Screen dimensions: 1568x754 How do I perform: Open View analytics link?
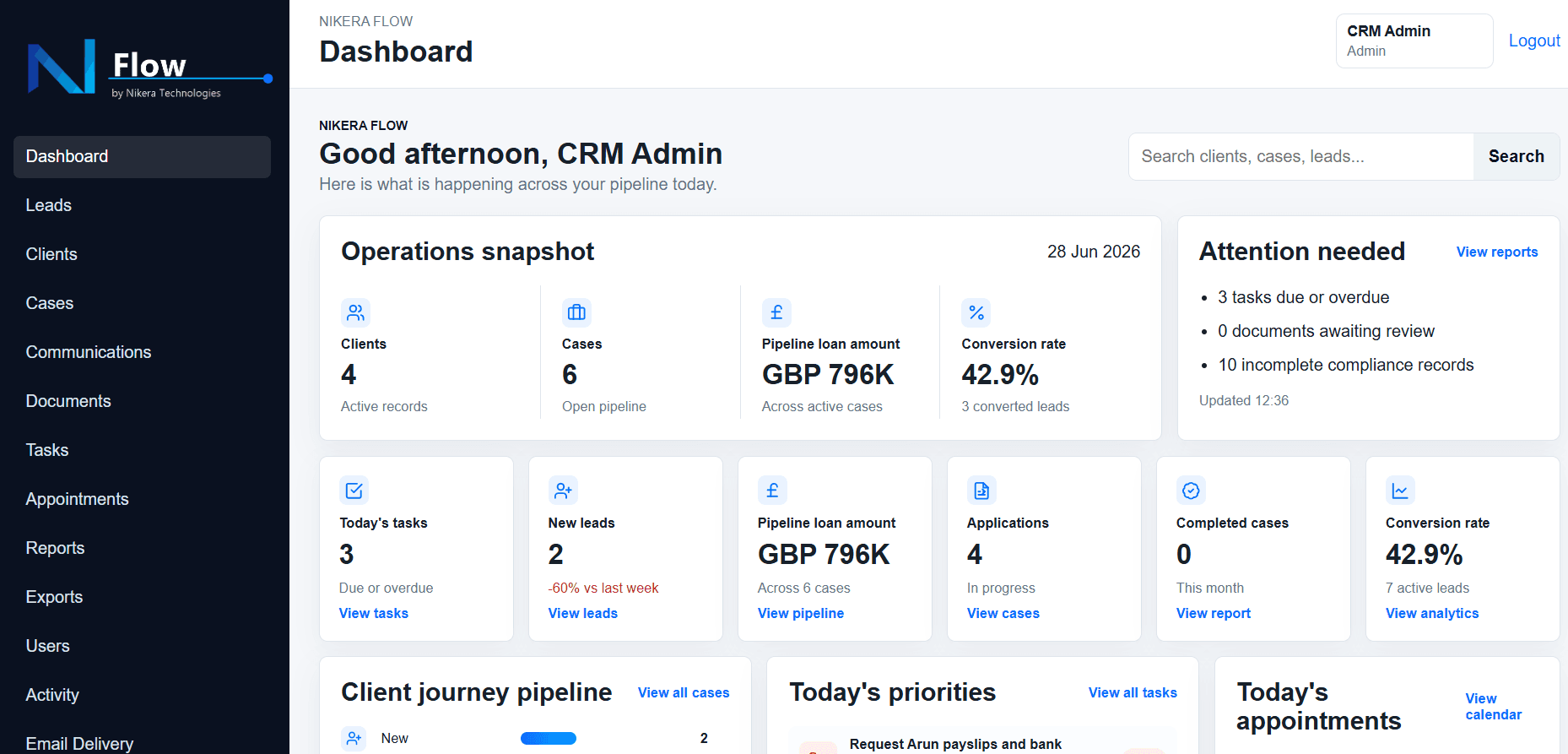(x=1432, y=613)
